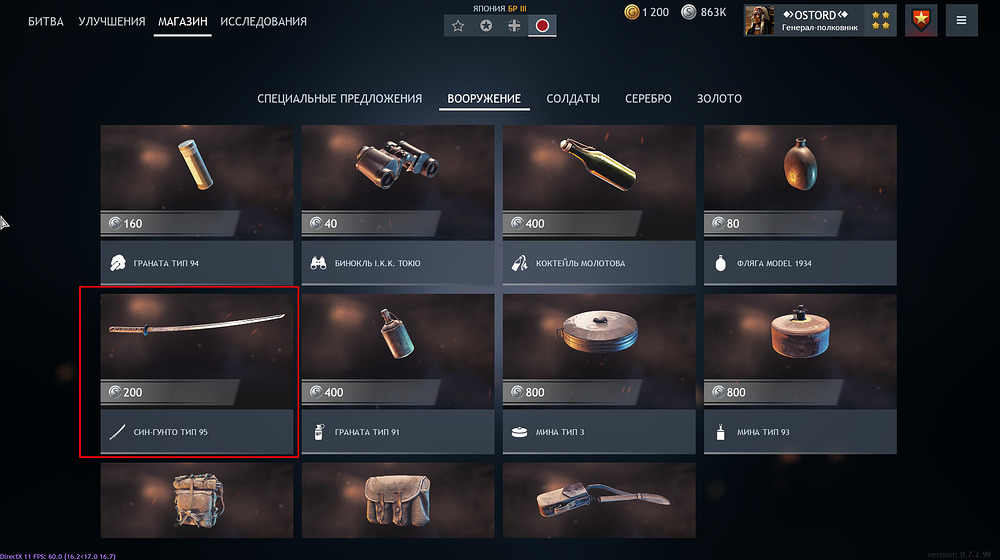Select the Japan red circle faction icon
Image resolution: width=1000 pixels, height=560 pixels.
(x=542, y=26)
